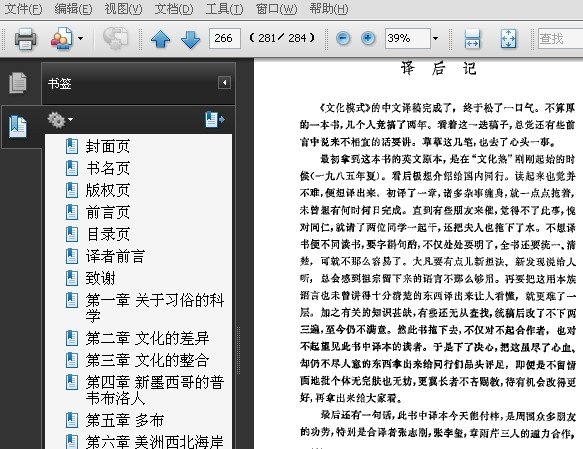Screen dimensions: 583x449
Task: Click the bookmark icon beside 第三章 文化的整合
Action: [72, 360]
